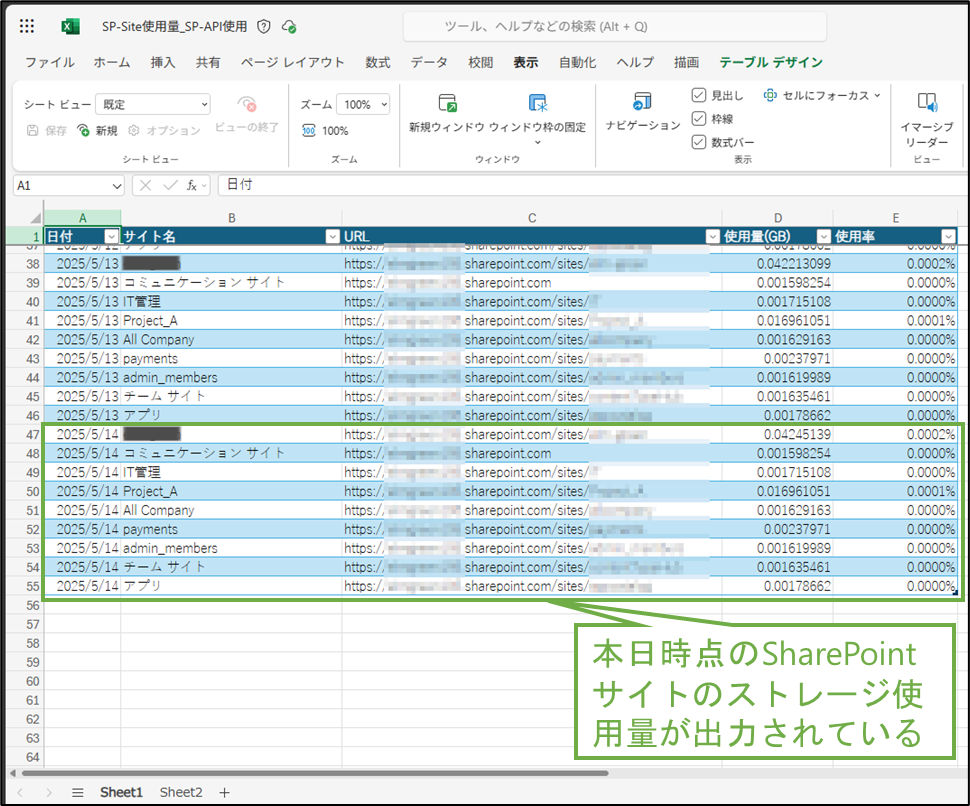Image resolution: width=970 pixels, height=806 pixels.
Task: Click the Excel logo icon
Action: point(70,27)
